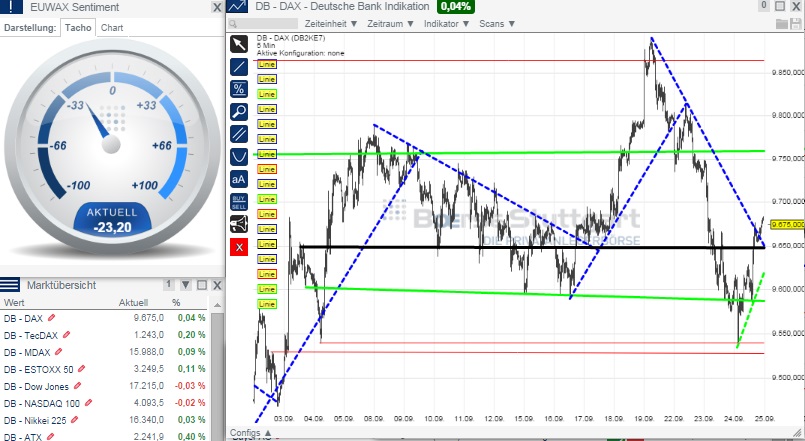Open the Scans dropdown
The image size is (805, 441).
[x=497, y=24]
